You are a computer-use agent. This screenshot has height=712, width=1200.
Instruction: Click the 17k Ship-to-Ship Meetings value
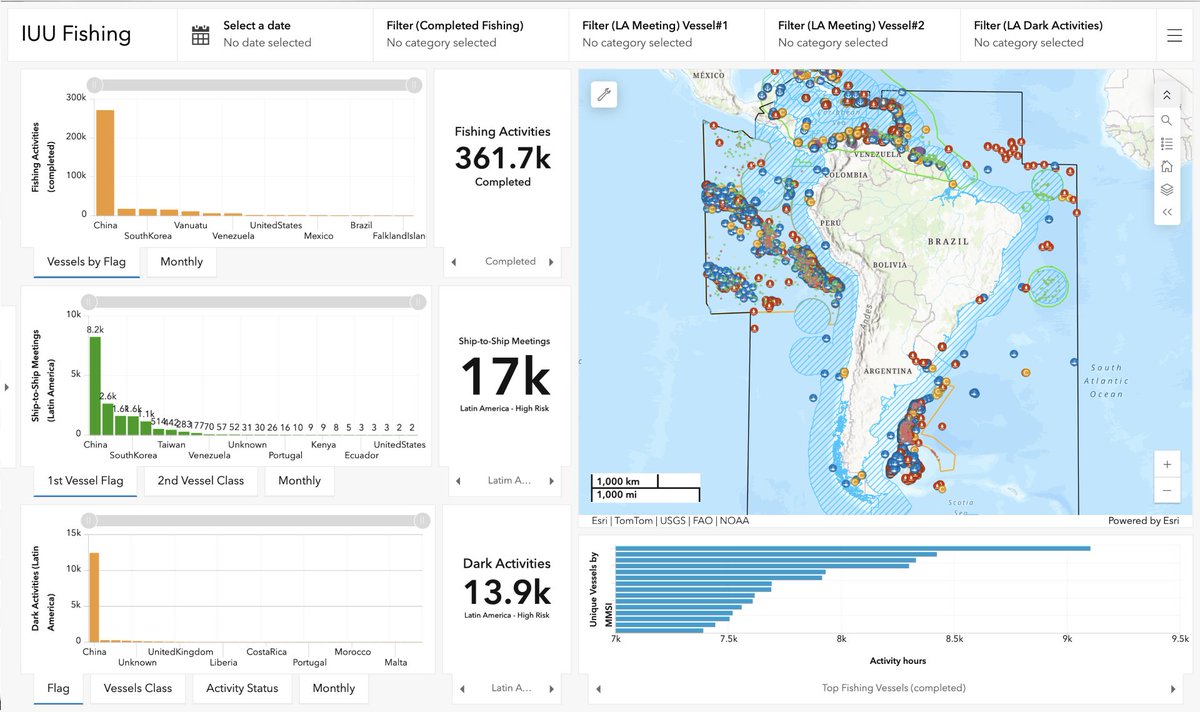pos(505,377)
